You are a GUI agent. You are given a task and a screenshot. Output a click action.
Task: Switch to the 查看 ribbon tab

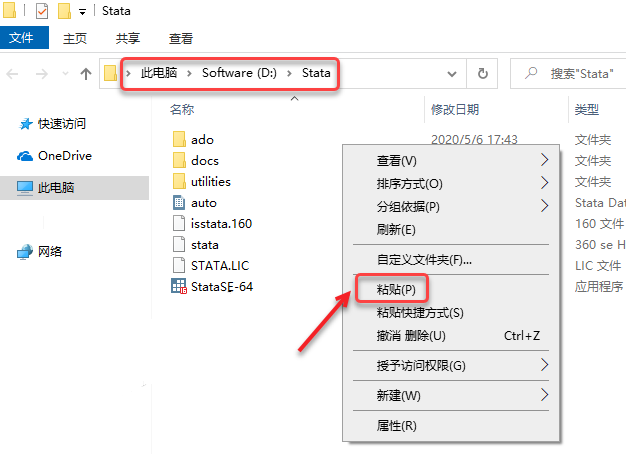181,38
